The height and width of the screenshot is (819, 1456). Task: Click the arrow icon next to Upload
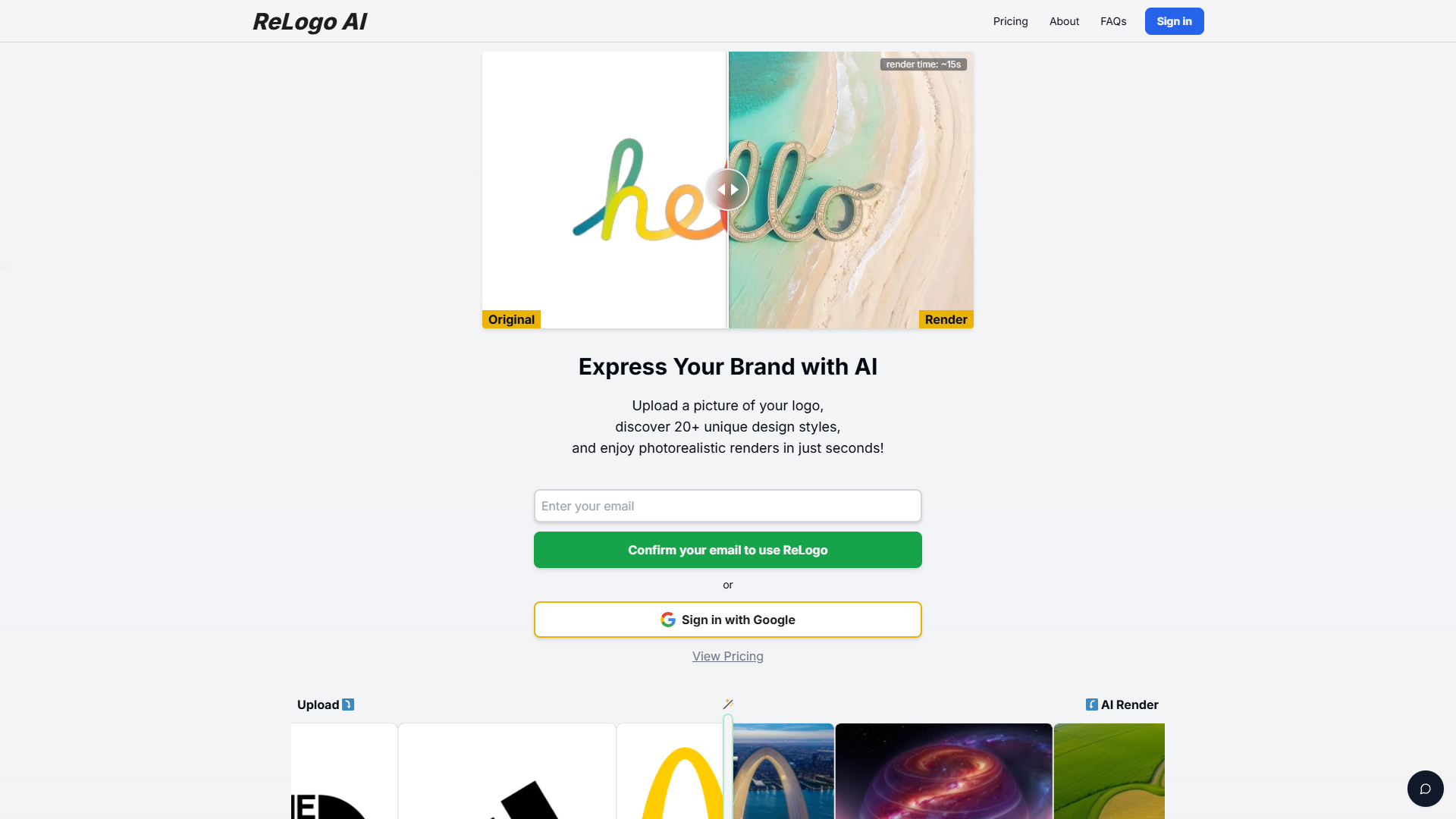click(x=348, y=704)
